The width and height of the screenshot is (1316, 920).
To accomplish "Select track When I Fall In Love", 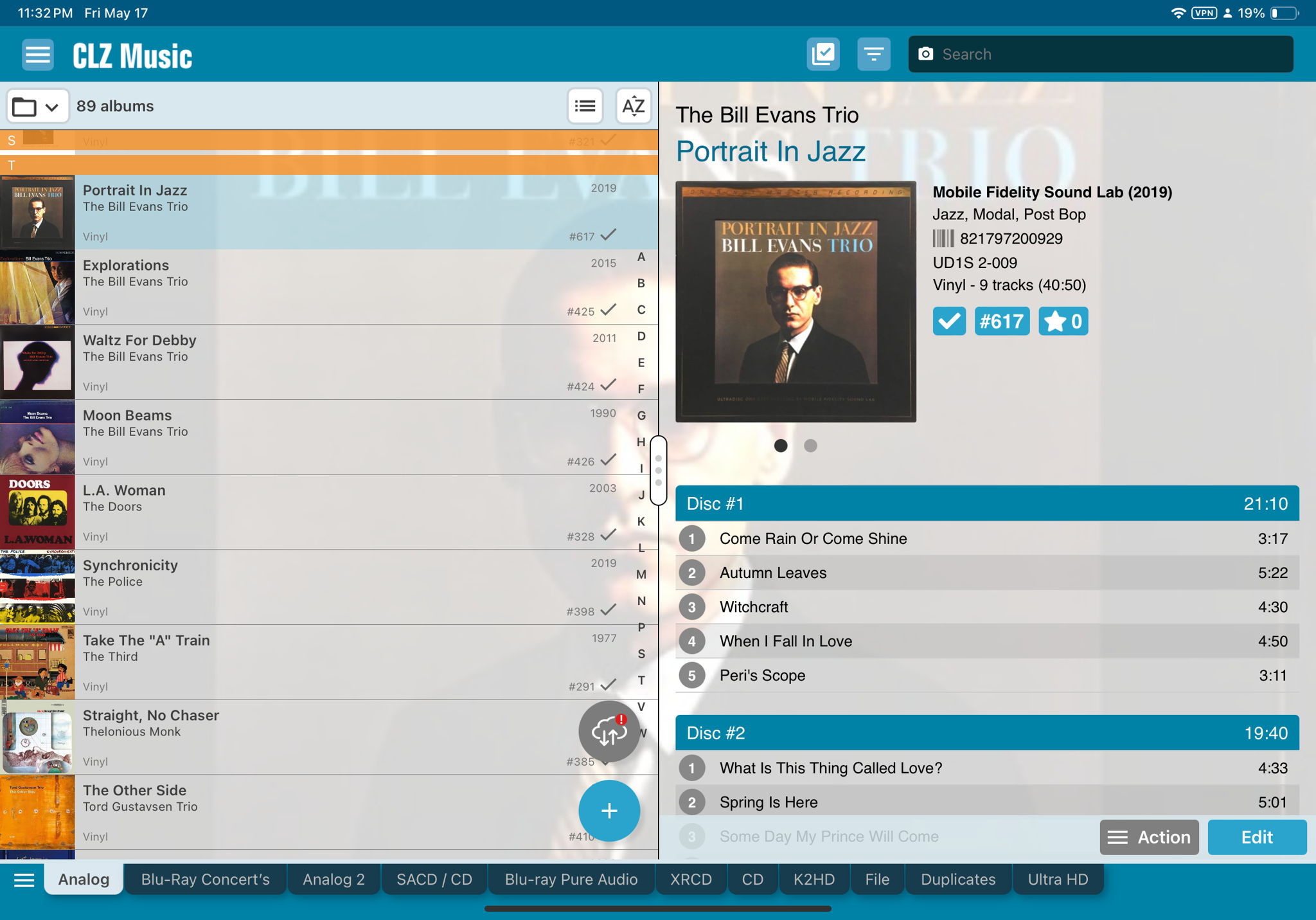I will 987,641.
